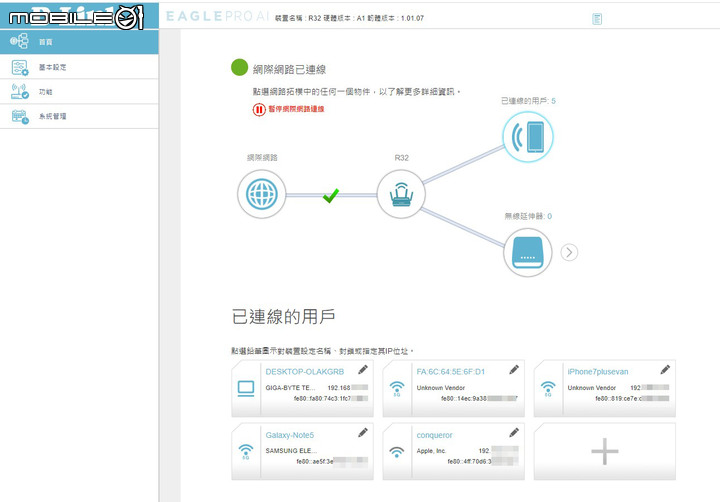
Task: Click the Wi-Fi icon of conqueror
Action: (x=397, y=452)
